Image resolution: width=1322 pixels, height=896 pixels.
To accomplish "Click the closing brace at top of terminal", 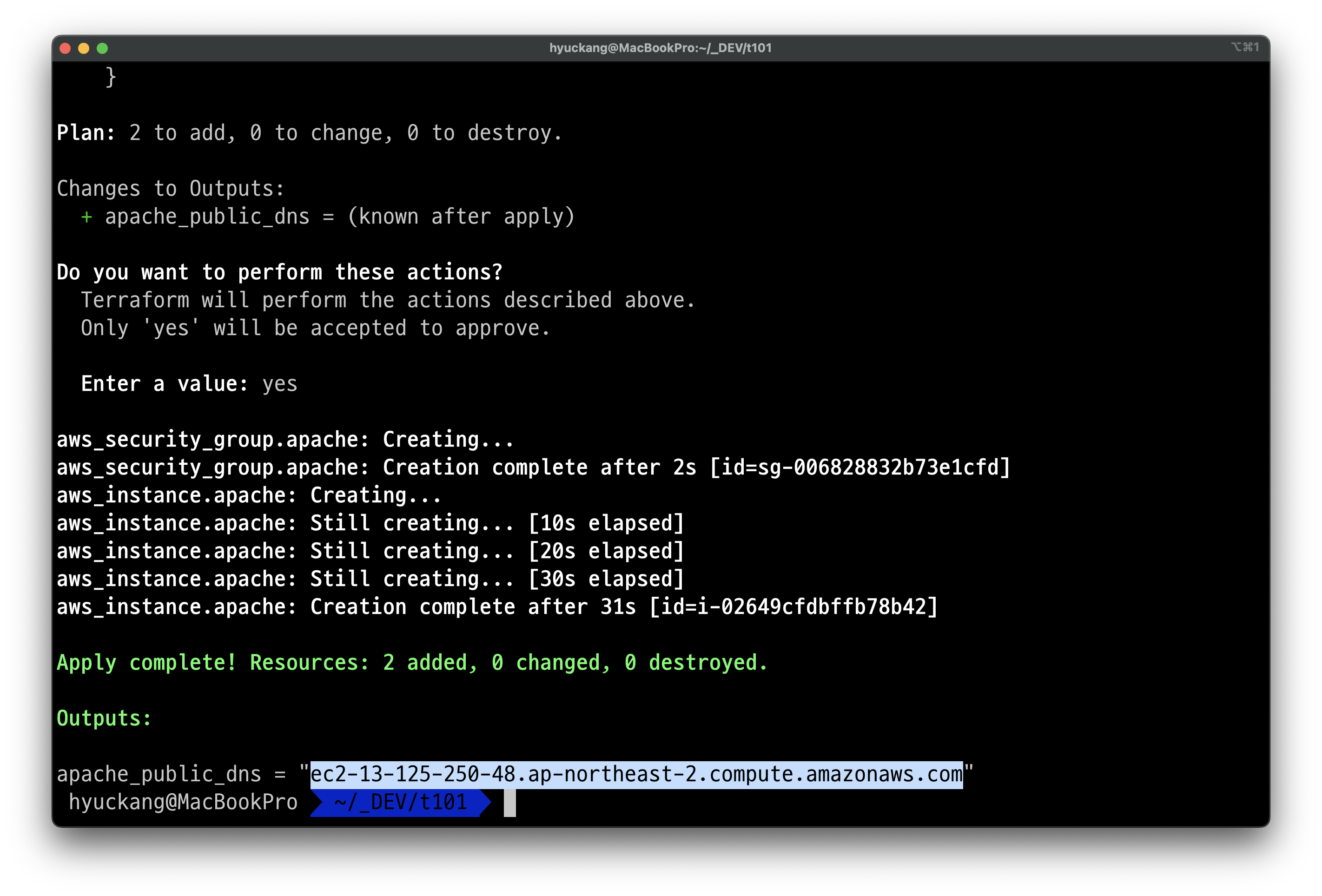I will point(111,77).
